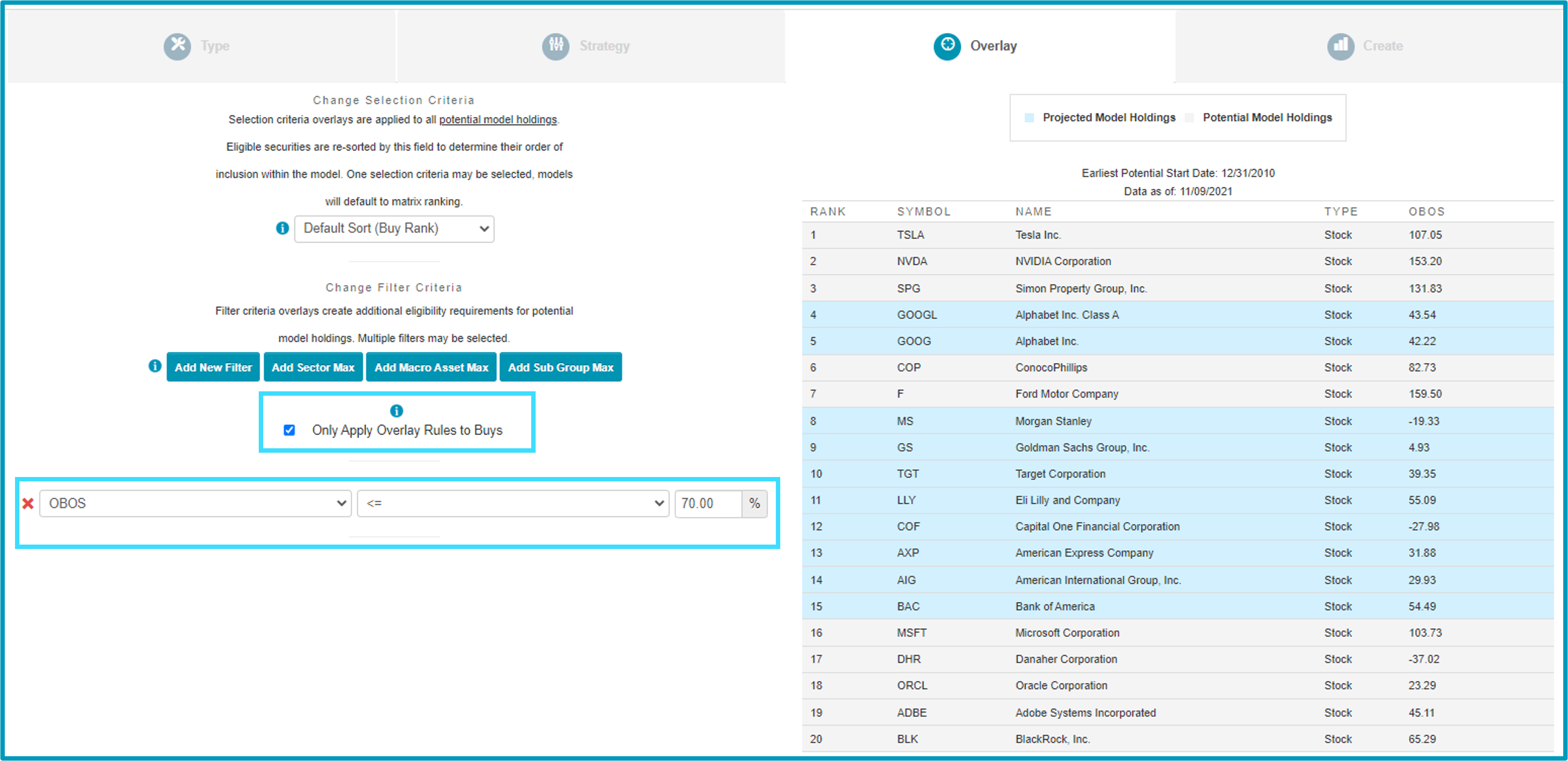Click the Potential Model Holdings legend swatch
Image resolution: width=1568 pixels, height=761 pixels.
[x=1189, y=117]
